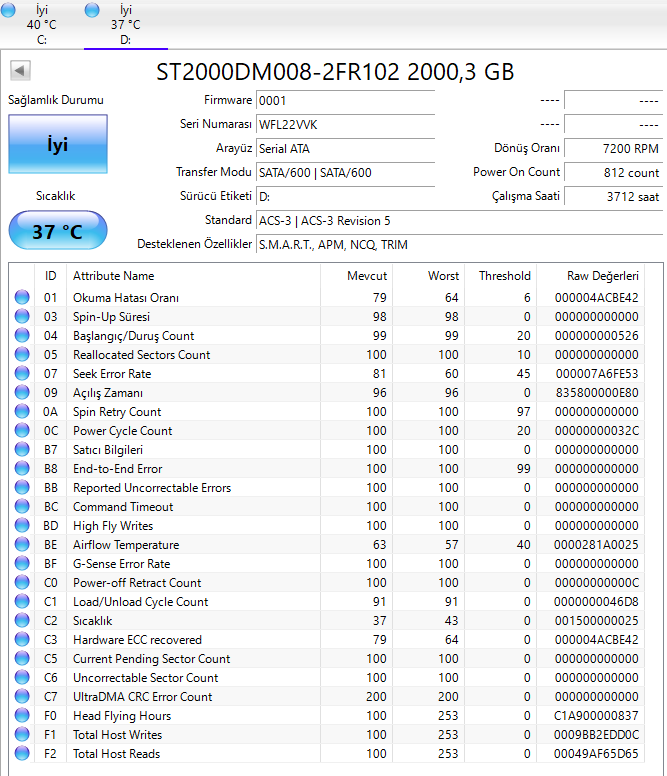The height and width of the screenshot is (776, 667).
Task: Click status circle for Power-off Retract Count
Action: point(22,582)
